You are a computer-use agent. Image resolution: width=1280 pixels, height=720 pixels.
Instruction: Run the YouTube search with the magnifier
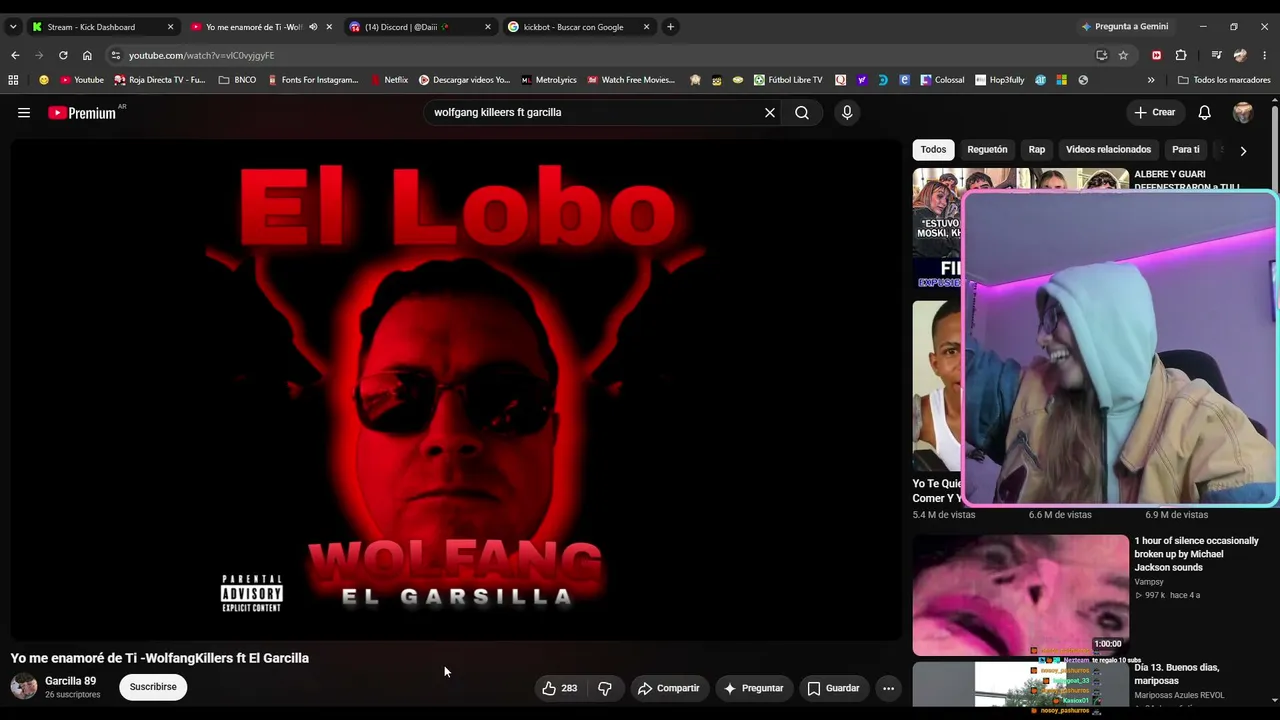pyautogui.click(x=802, y=113)
